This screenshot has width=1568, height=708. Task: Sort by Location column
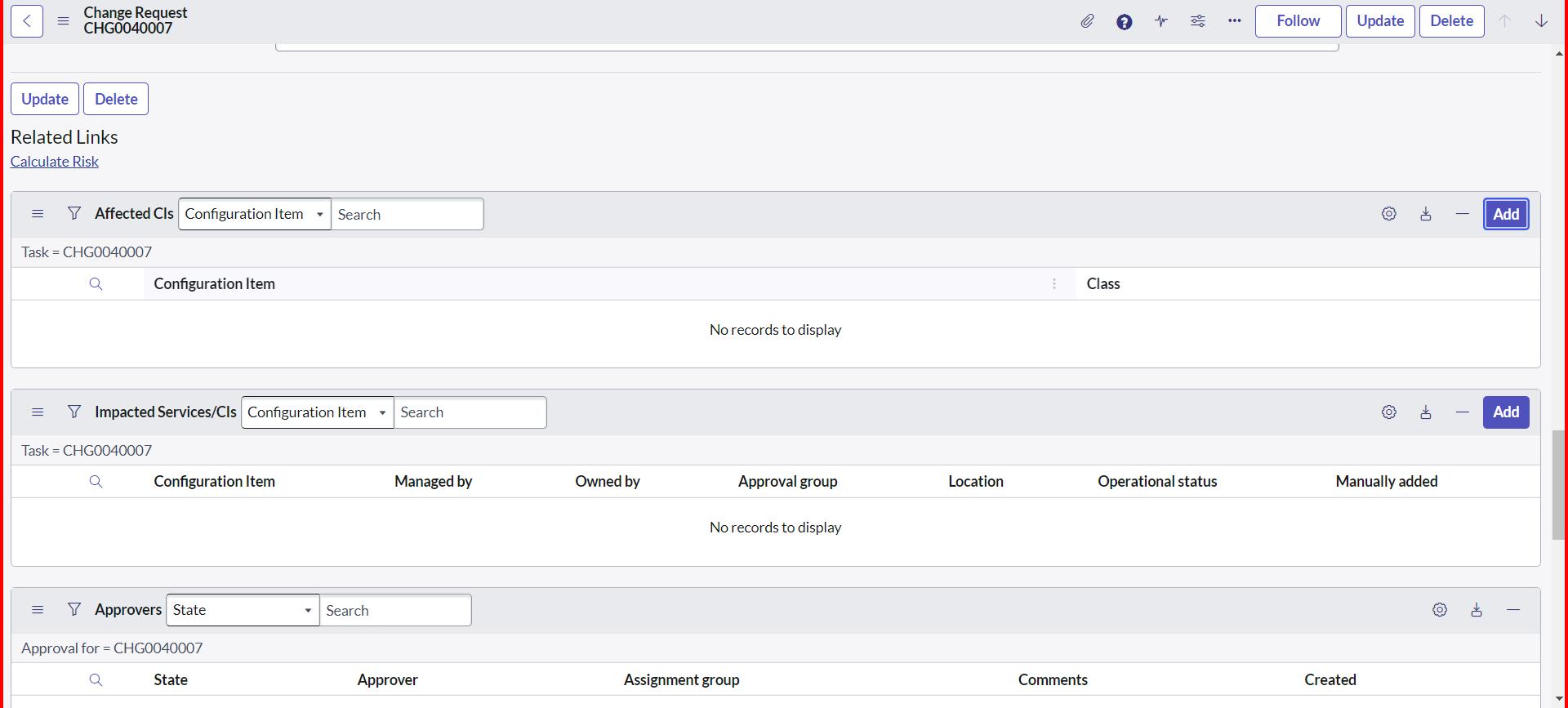[976, 482]
